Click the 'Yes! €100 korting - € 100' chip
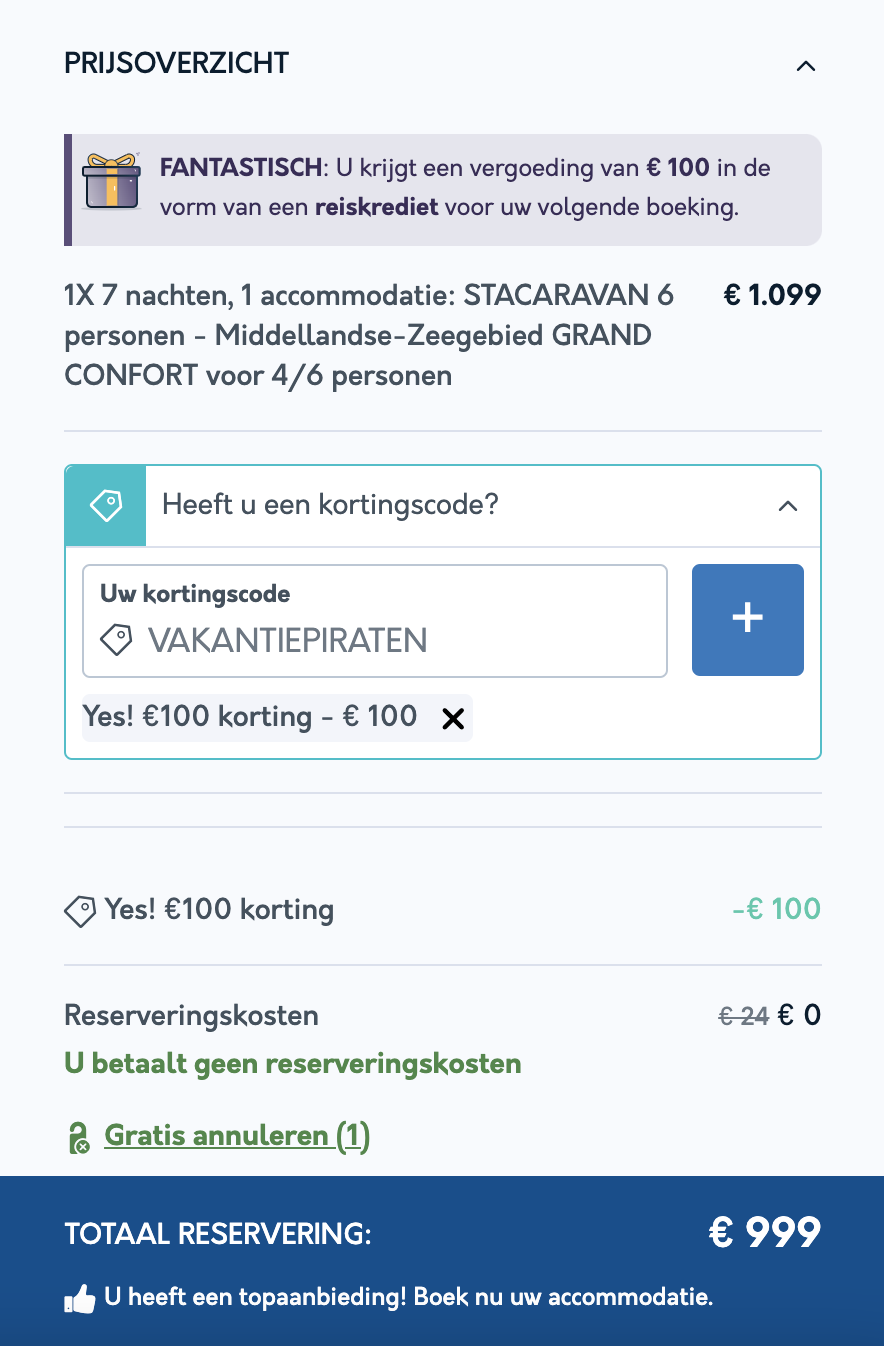 coord(277,717)
